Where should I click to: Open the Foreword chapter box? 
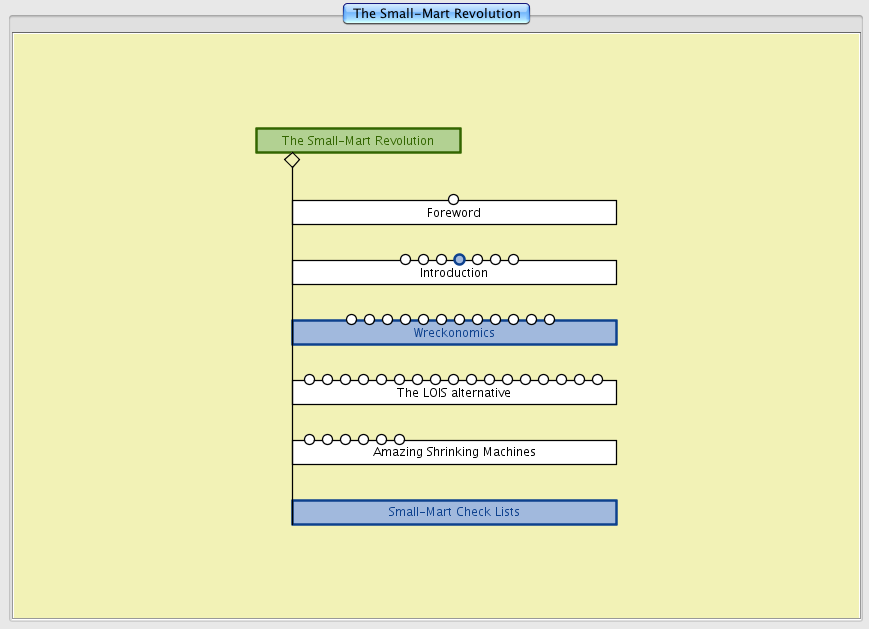pyautogui.click(x=454, y=214)
